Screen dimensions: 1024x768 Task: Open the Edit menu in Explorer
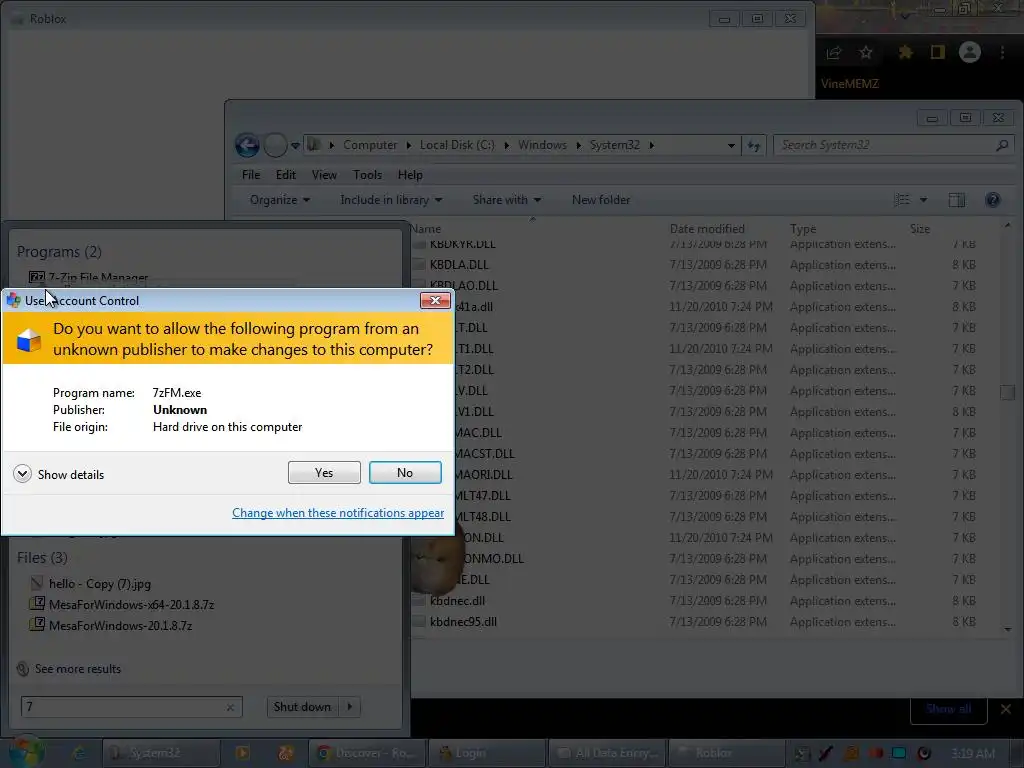[285, 175]
